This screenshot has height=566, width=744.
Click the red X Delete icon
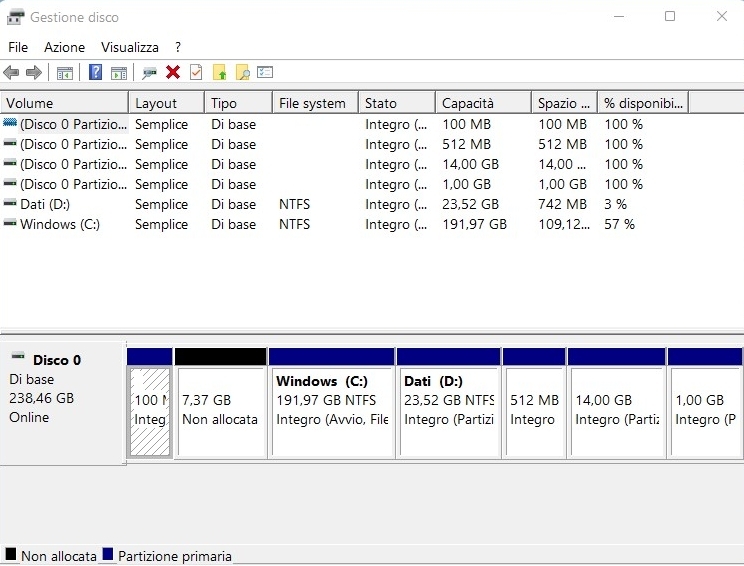(173, 72)
